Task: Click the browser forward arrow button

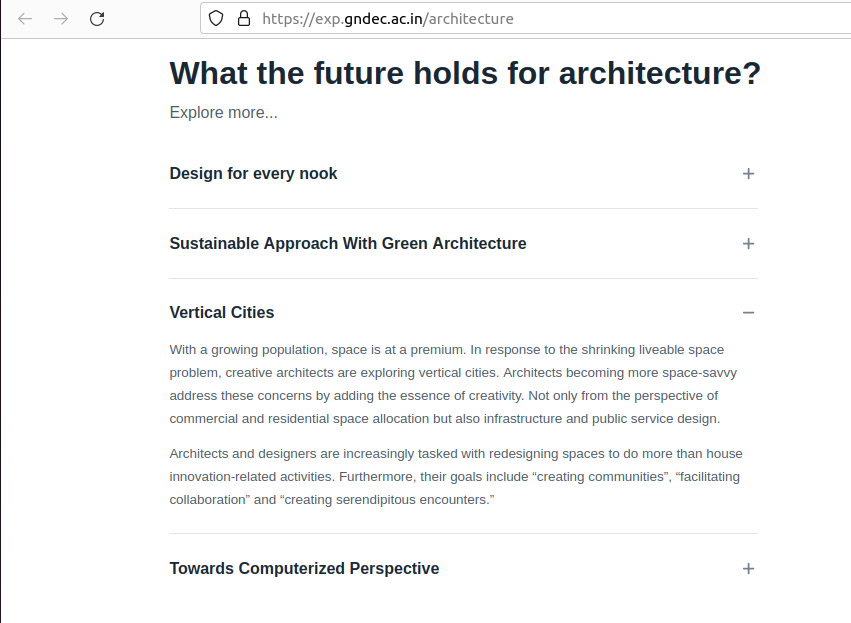Action: point(61,19)
